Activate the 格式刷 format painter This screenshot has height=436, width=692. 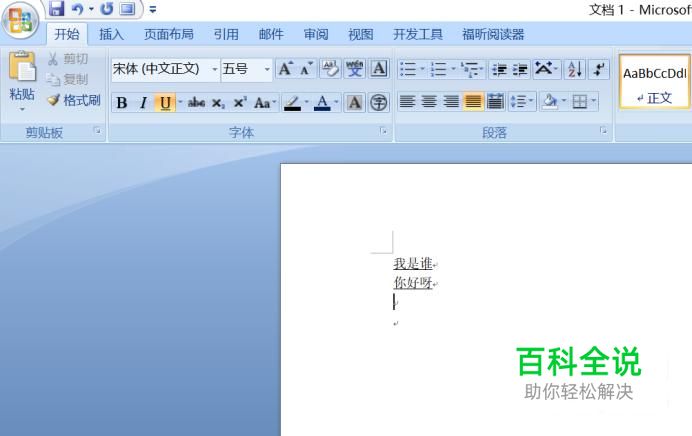(74, 100)
